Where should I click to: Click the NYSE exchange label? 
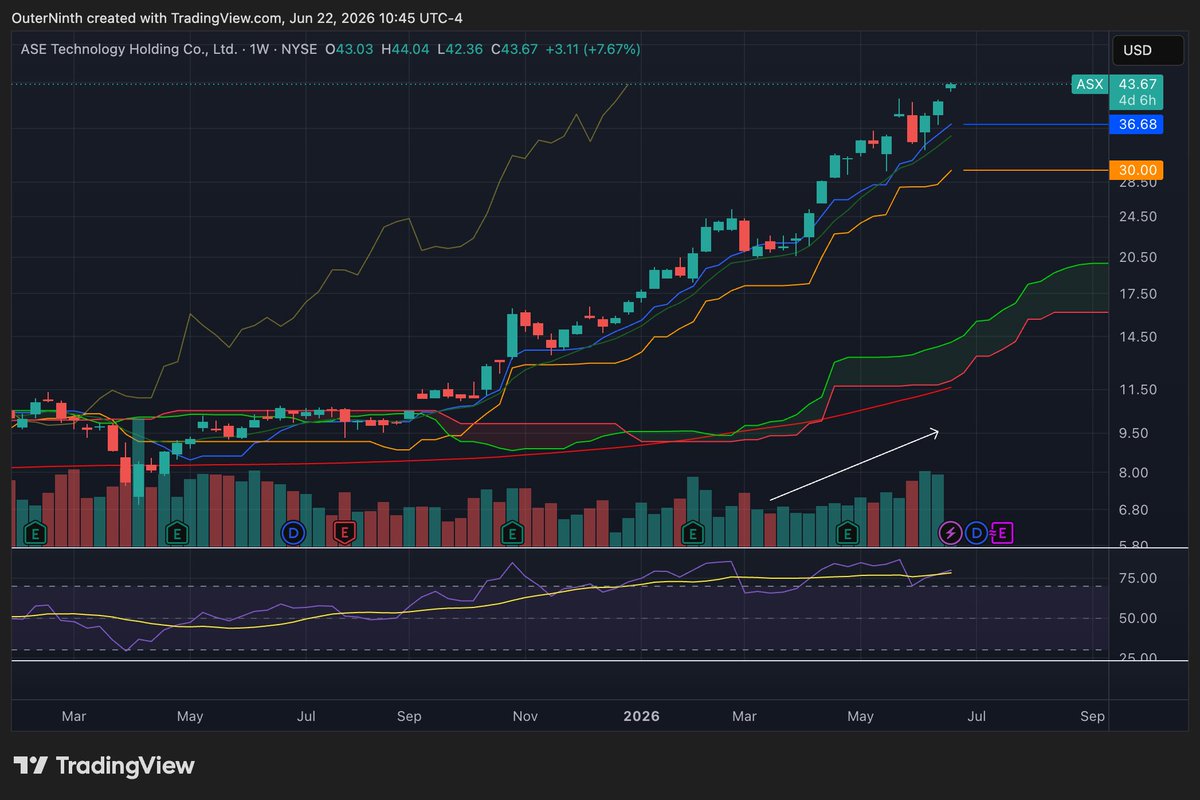[x=297, y=49]
